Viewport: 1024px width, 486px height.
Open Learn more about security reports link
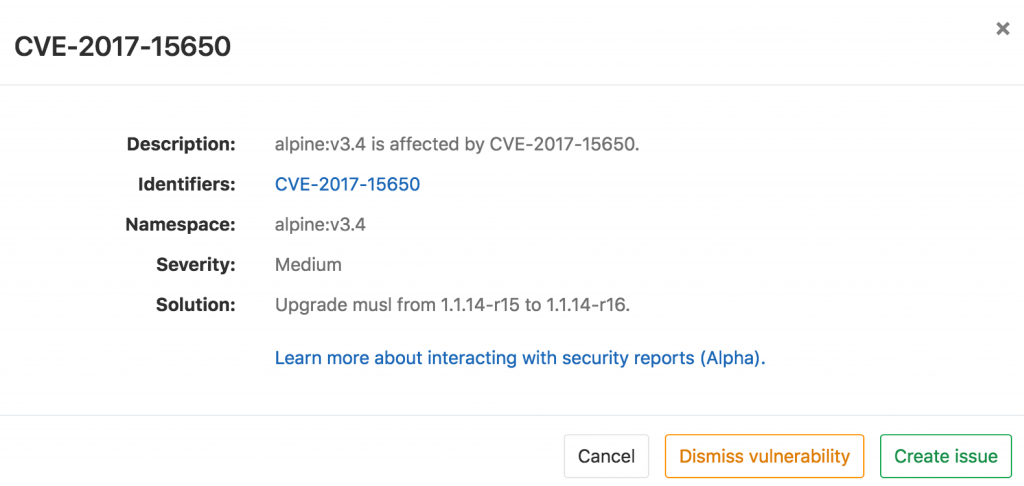(x=520, y=357)
